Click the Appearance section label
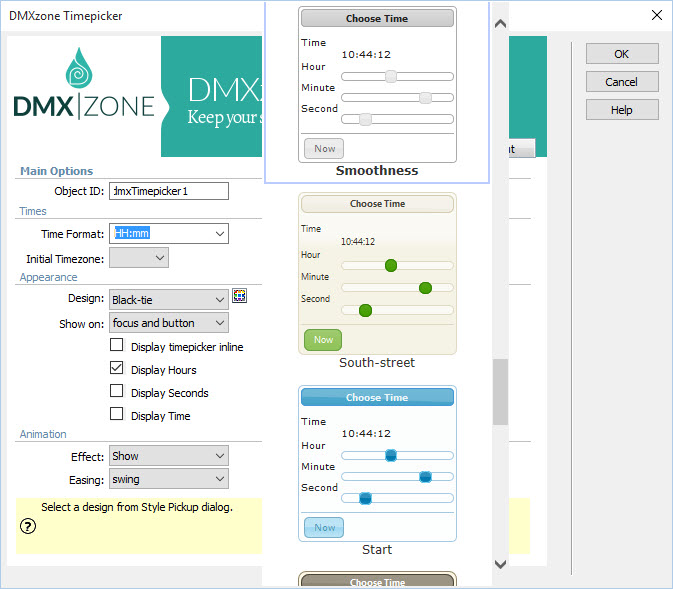Image resolution: width=673 pixels, height=589 pixels. (x=49, y=277)
